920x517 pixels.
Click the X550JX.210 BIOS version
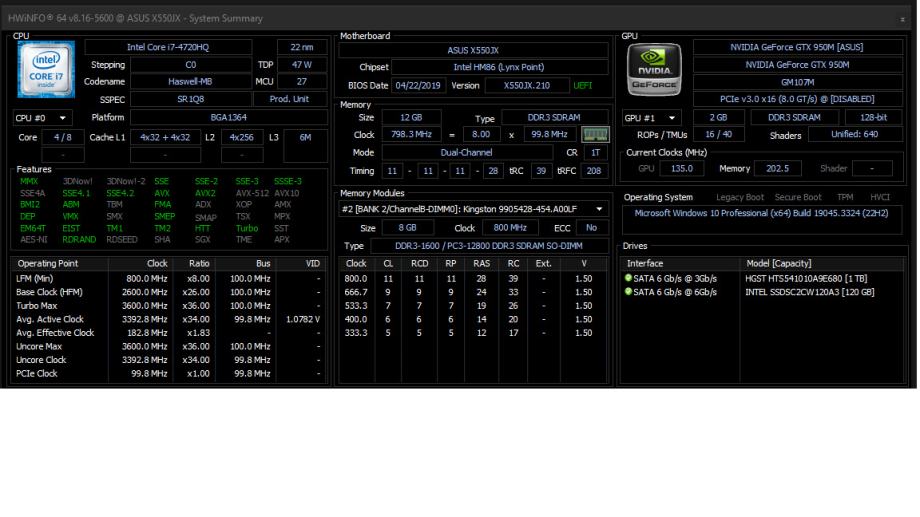click(527, 86)
